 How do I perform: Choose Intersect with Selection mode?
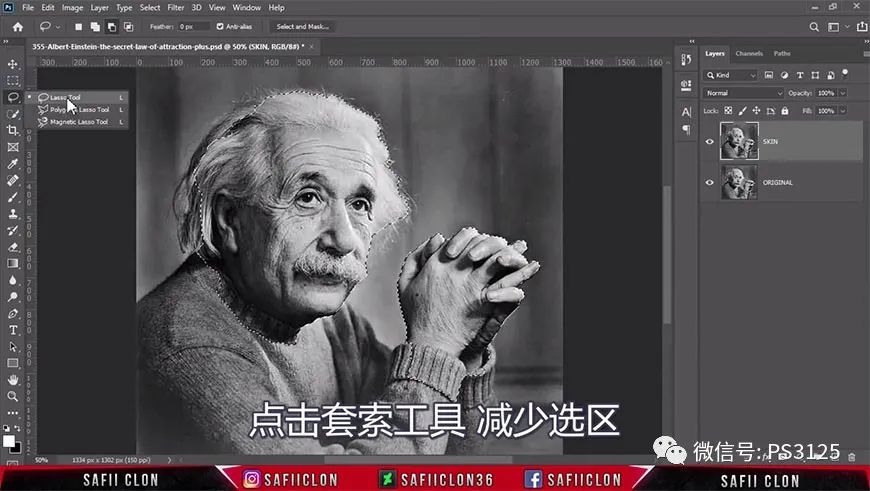129,27
